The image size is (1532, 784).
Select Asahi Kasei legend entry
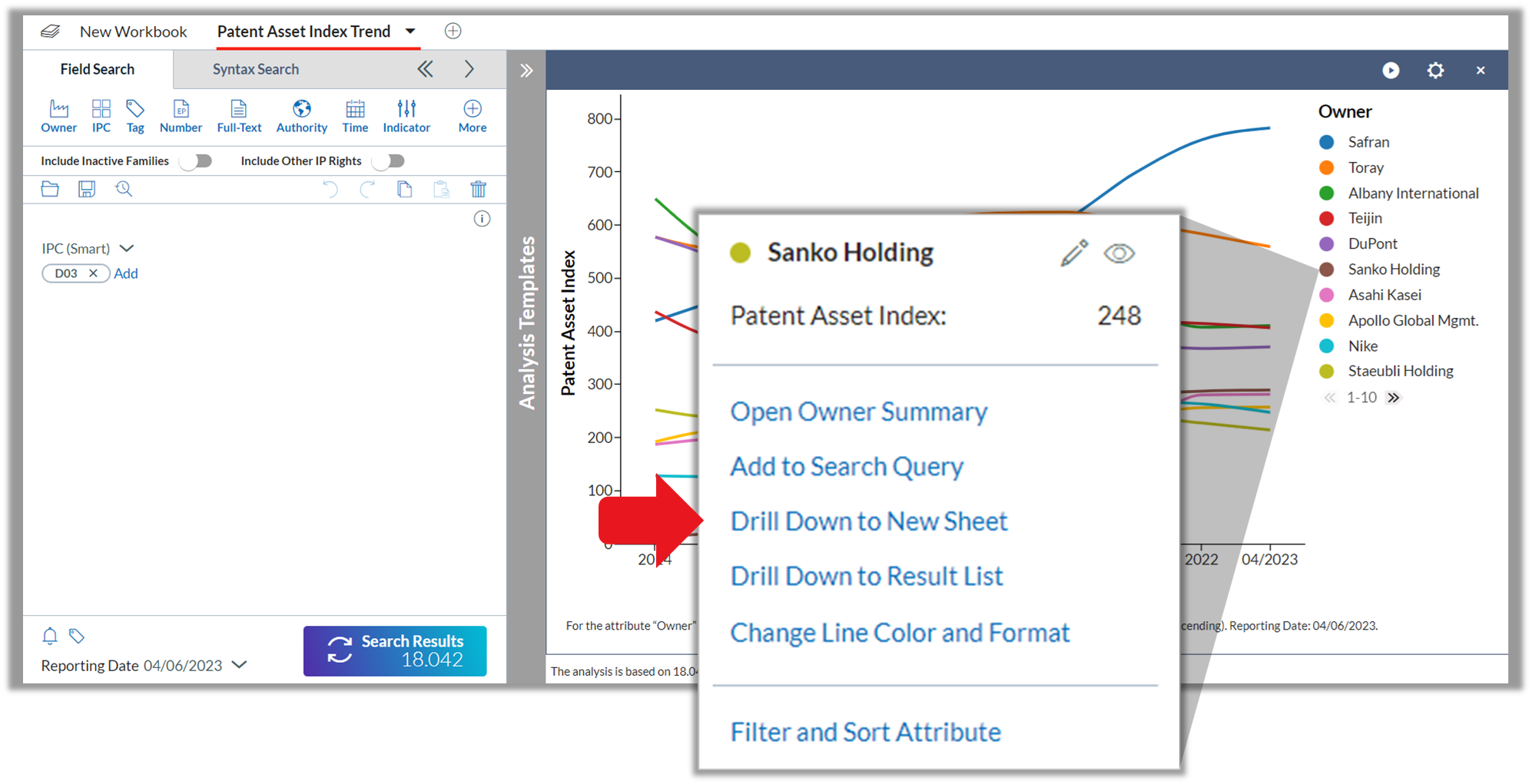1370,295
